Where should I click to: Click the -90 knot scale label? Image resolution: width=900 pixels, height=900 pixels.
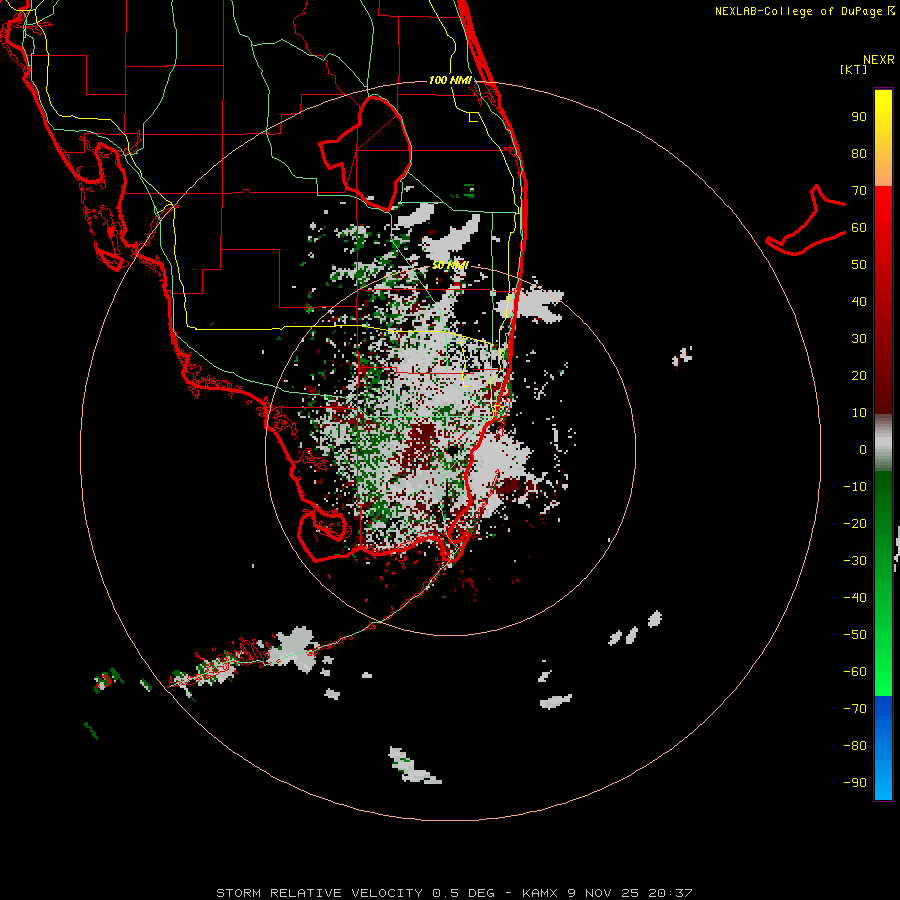point(855,783)
